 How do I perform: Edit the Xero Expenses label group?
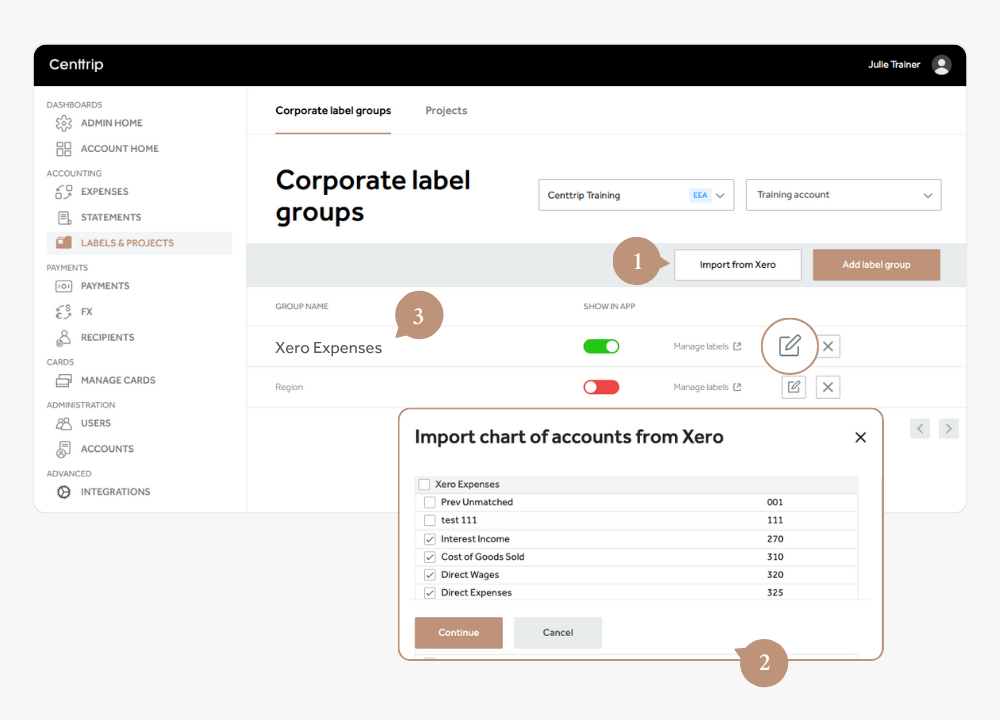790,346
